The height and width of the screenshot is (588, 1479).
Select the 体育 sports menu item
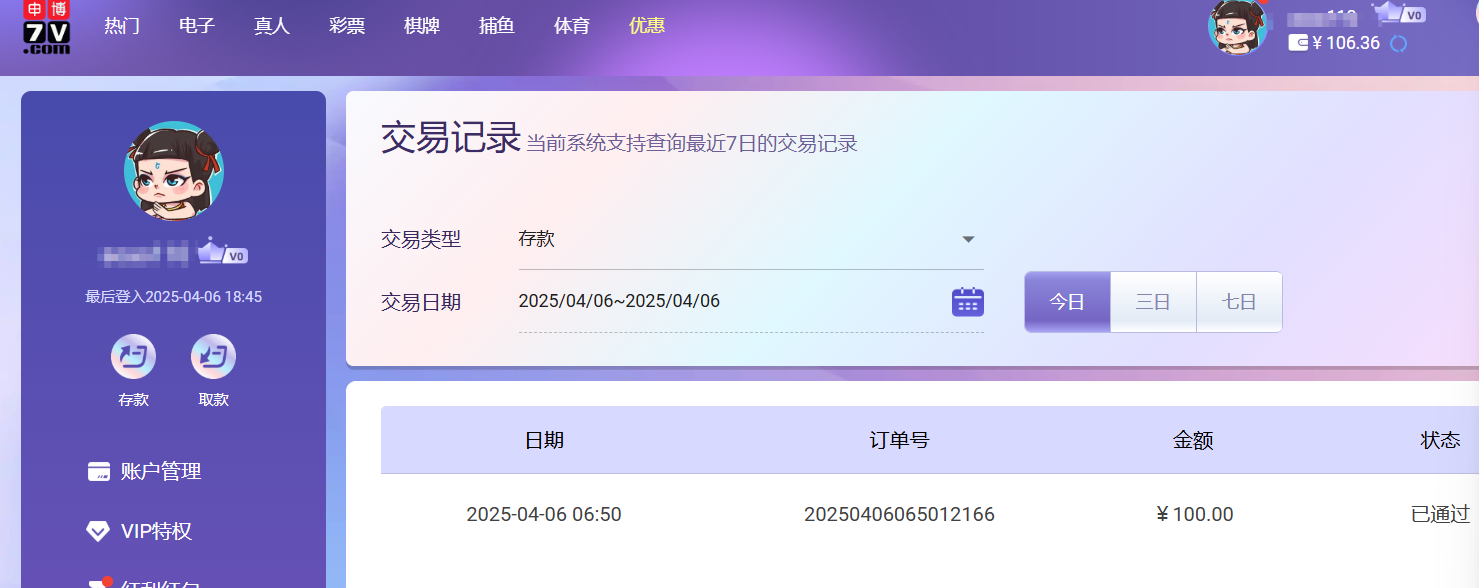[x=572, y=26]
